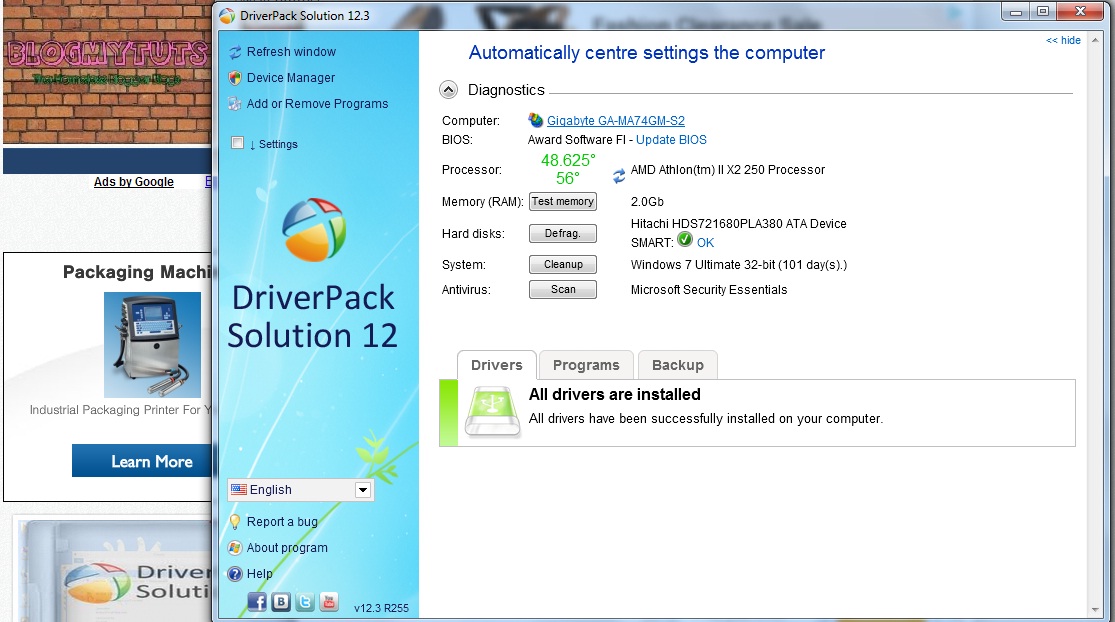This screenshot has width=1115, height=622.
Task: Click AMD Athlon II X2 250 Processor text
Action: (x=727, y=170)
